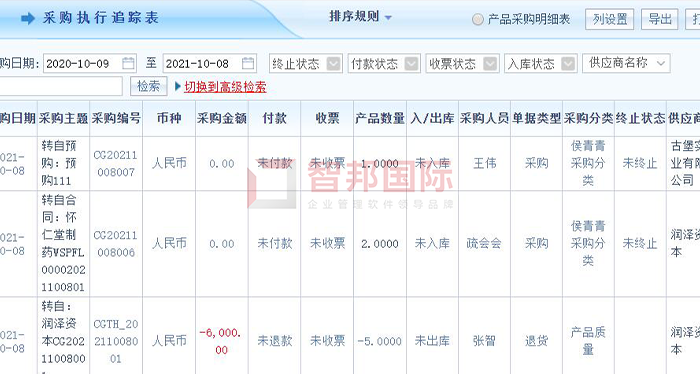Click the 导出 button
700x374 pixels.
660,19
